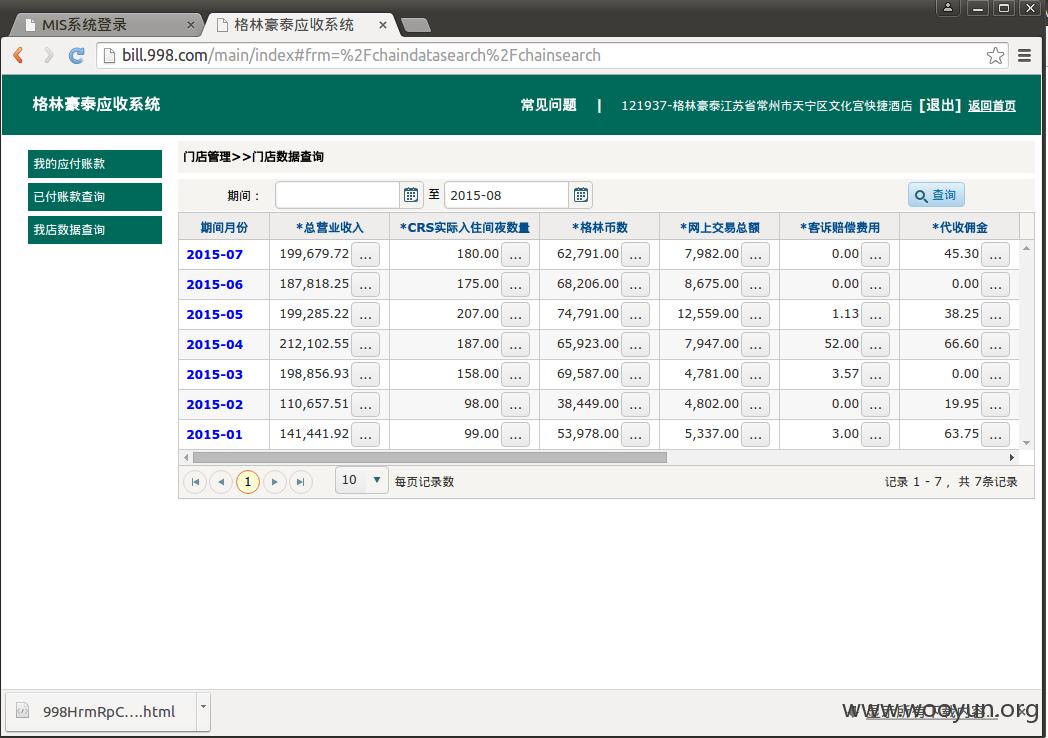Viewport: 1048px width, 738px height.
Task: Click ellipsis button beside 199,679.72
Action: tap(366, 255)
